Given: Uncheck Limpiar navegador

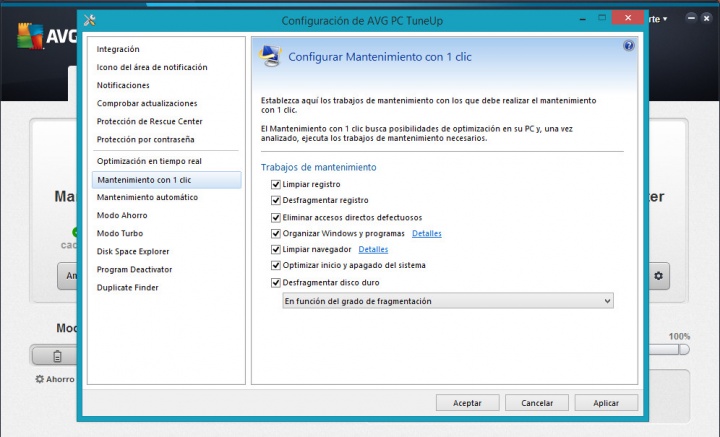Looking at the screenshot, I should pos(276,250).
